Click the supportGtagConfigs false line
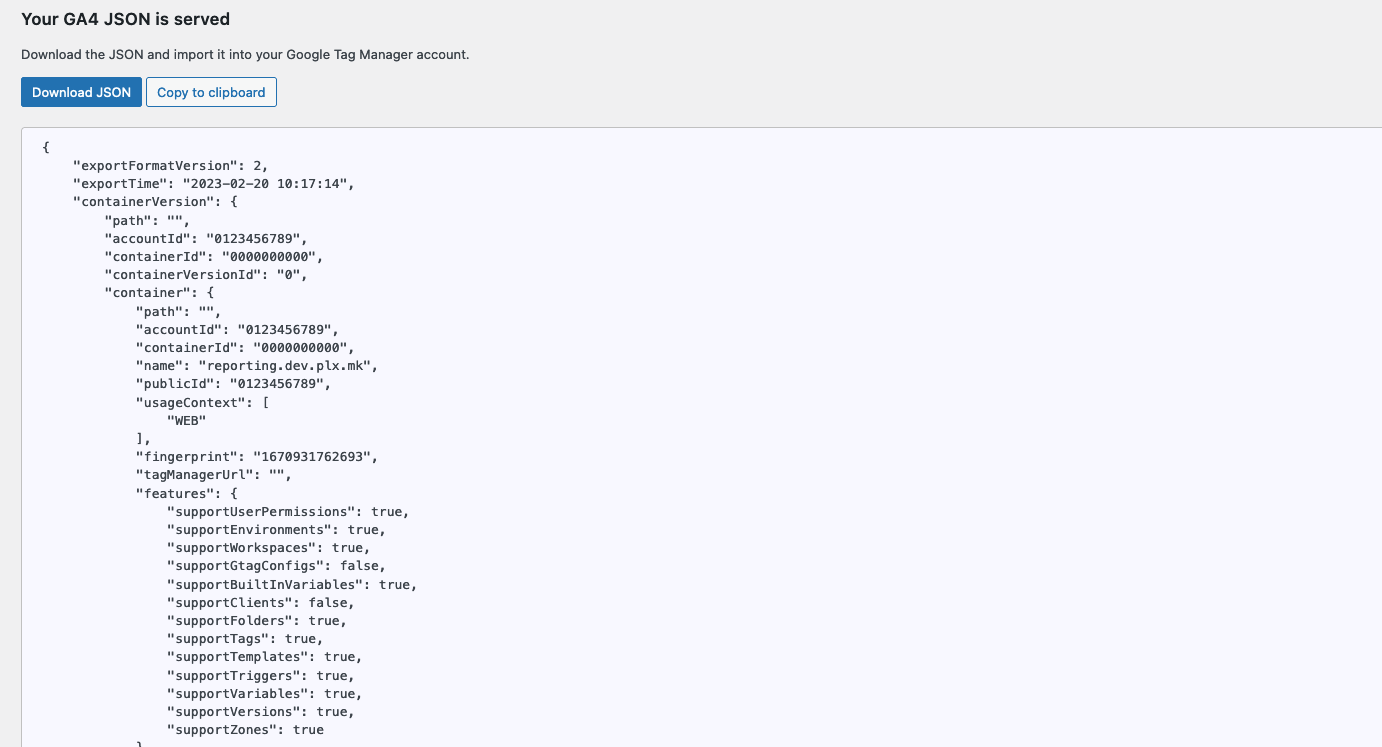The height and width of the screenshot is (747, 1382). (276, 566)
